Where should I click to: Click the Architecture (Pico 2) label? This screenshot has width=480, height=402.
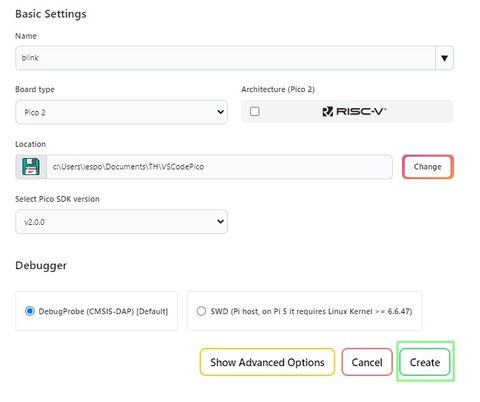point(278,89)
